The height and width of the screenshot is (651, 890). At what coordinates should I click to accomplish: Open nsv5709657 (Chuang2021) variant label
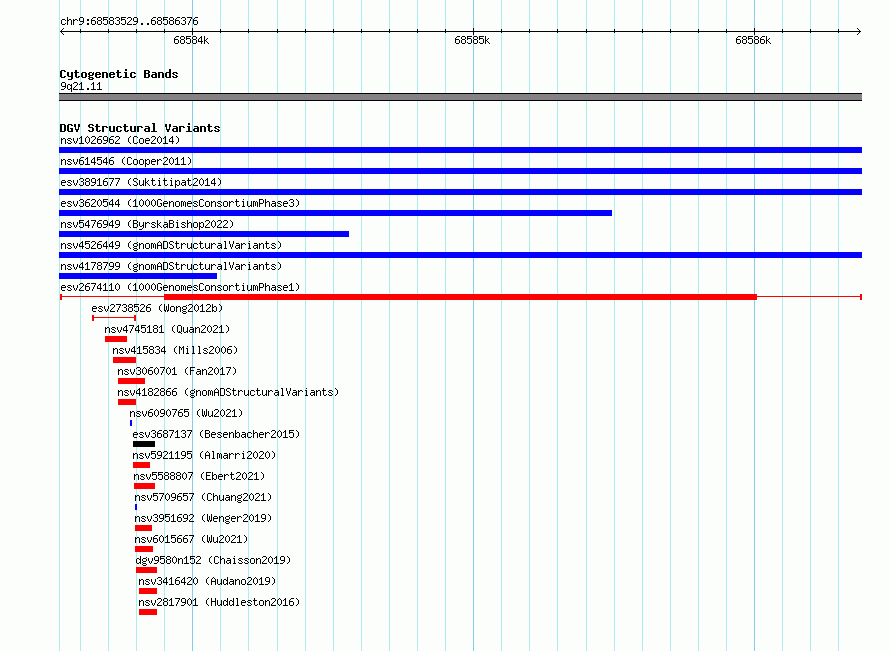click(x=203, y=497)
